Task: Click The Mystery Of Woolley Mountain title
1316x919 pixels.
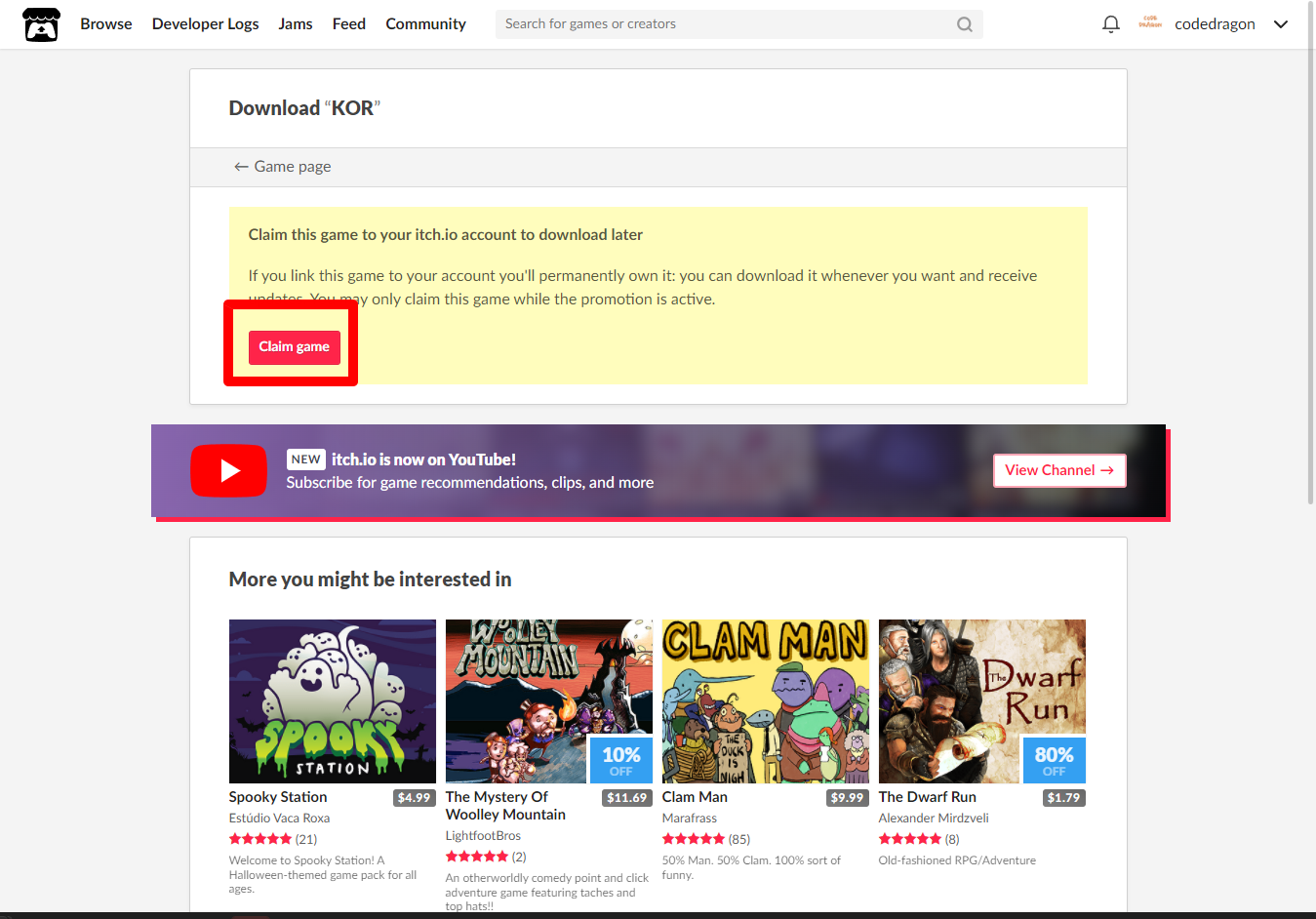Action: coord(505,806)
